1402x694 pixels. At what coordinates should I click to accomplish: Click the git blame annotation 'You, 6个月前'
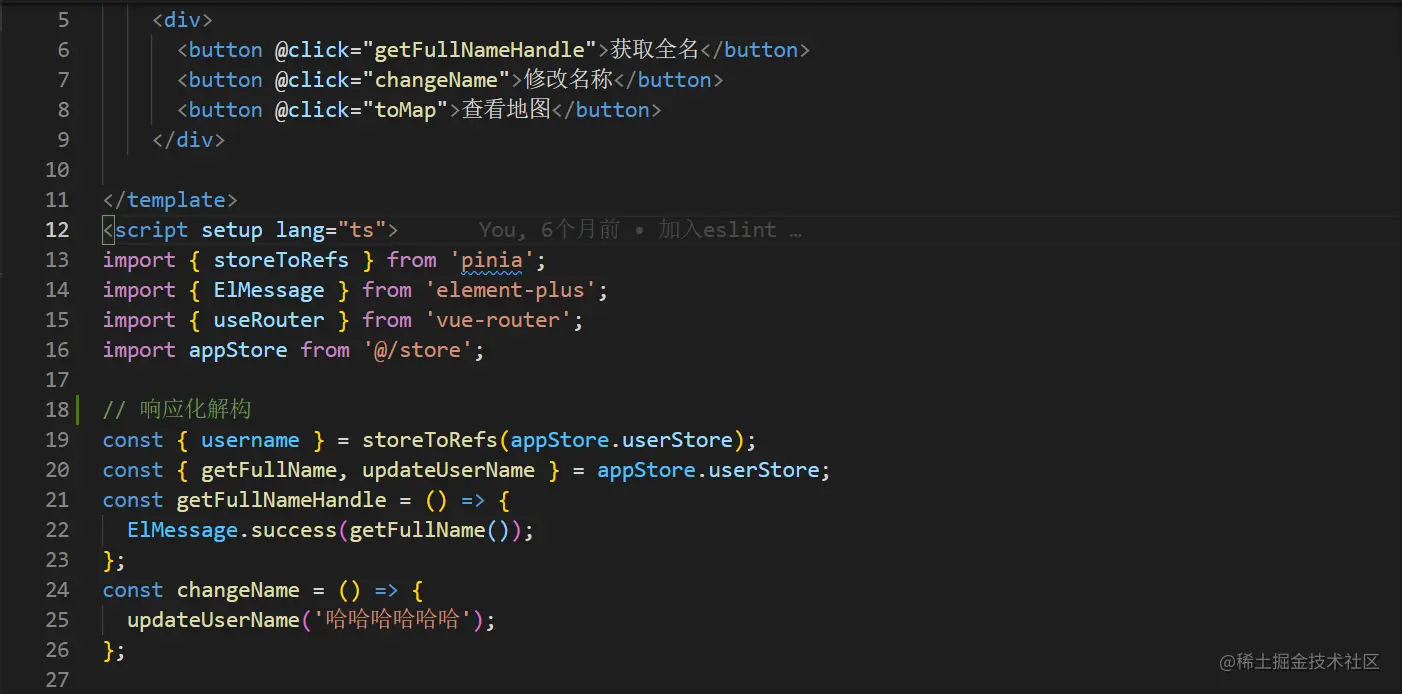[x=549, y=230]
